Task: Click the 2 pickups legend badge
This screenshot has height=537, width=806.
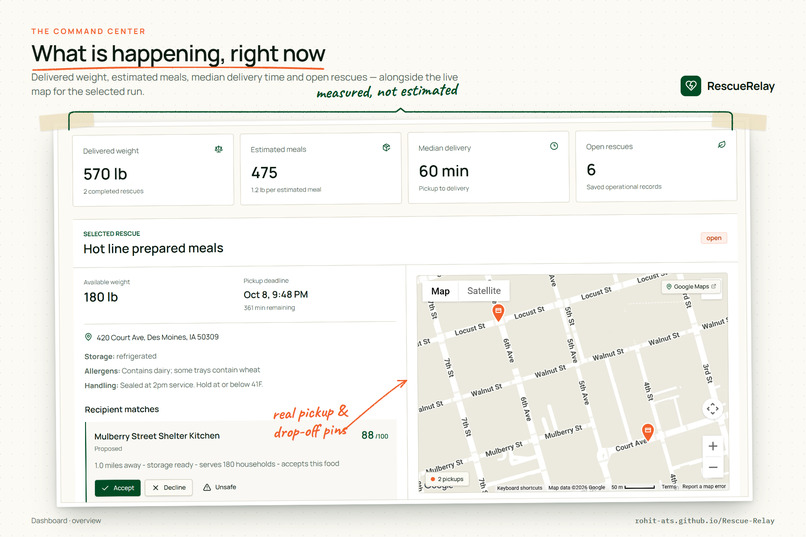Action: point(447,479)
